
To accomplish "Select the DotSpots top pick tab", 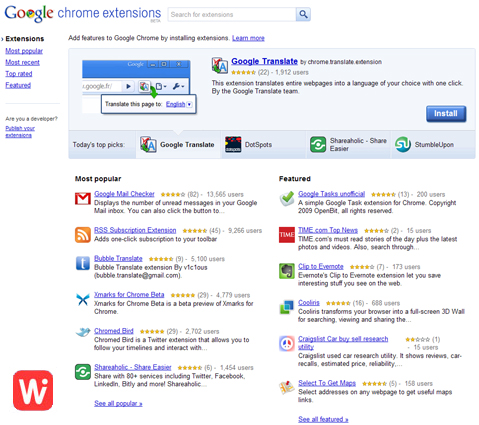I will tap(263, 145).
